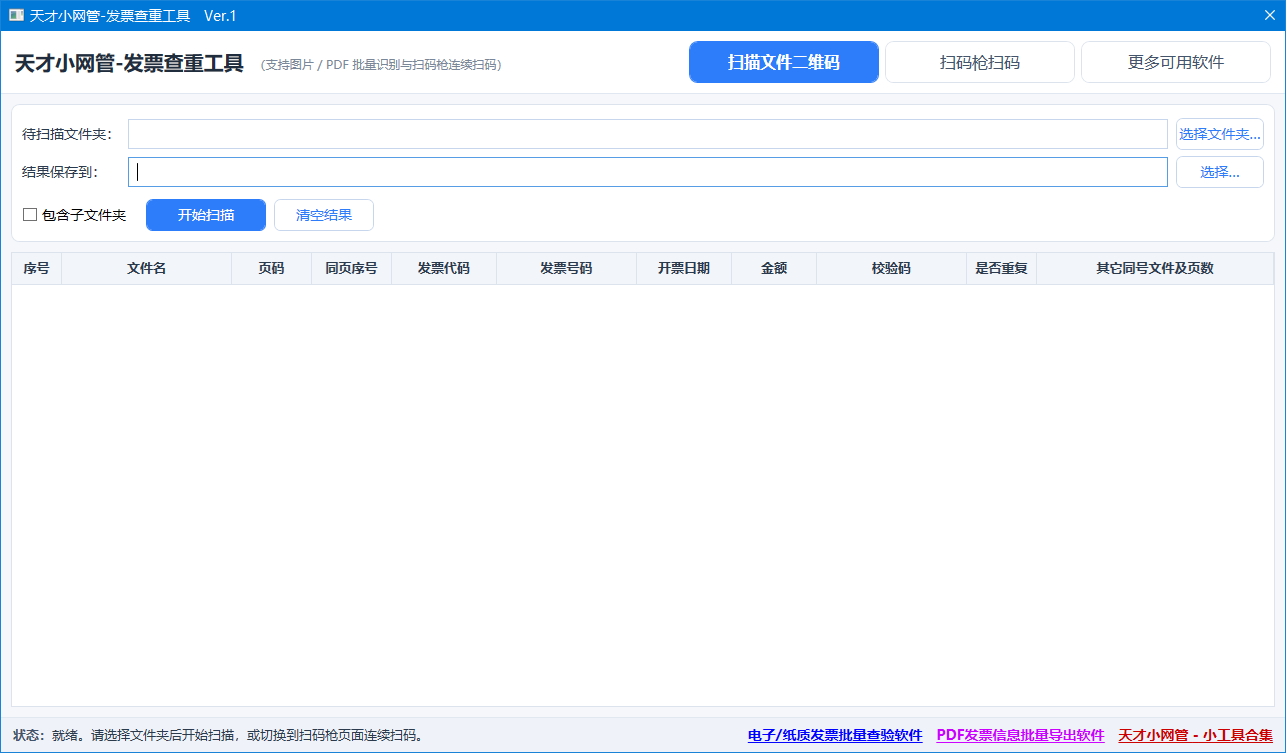Select the 同页序号 column header

pyautogui.click(x=352, y=269)
